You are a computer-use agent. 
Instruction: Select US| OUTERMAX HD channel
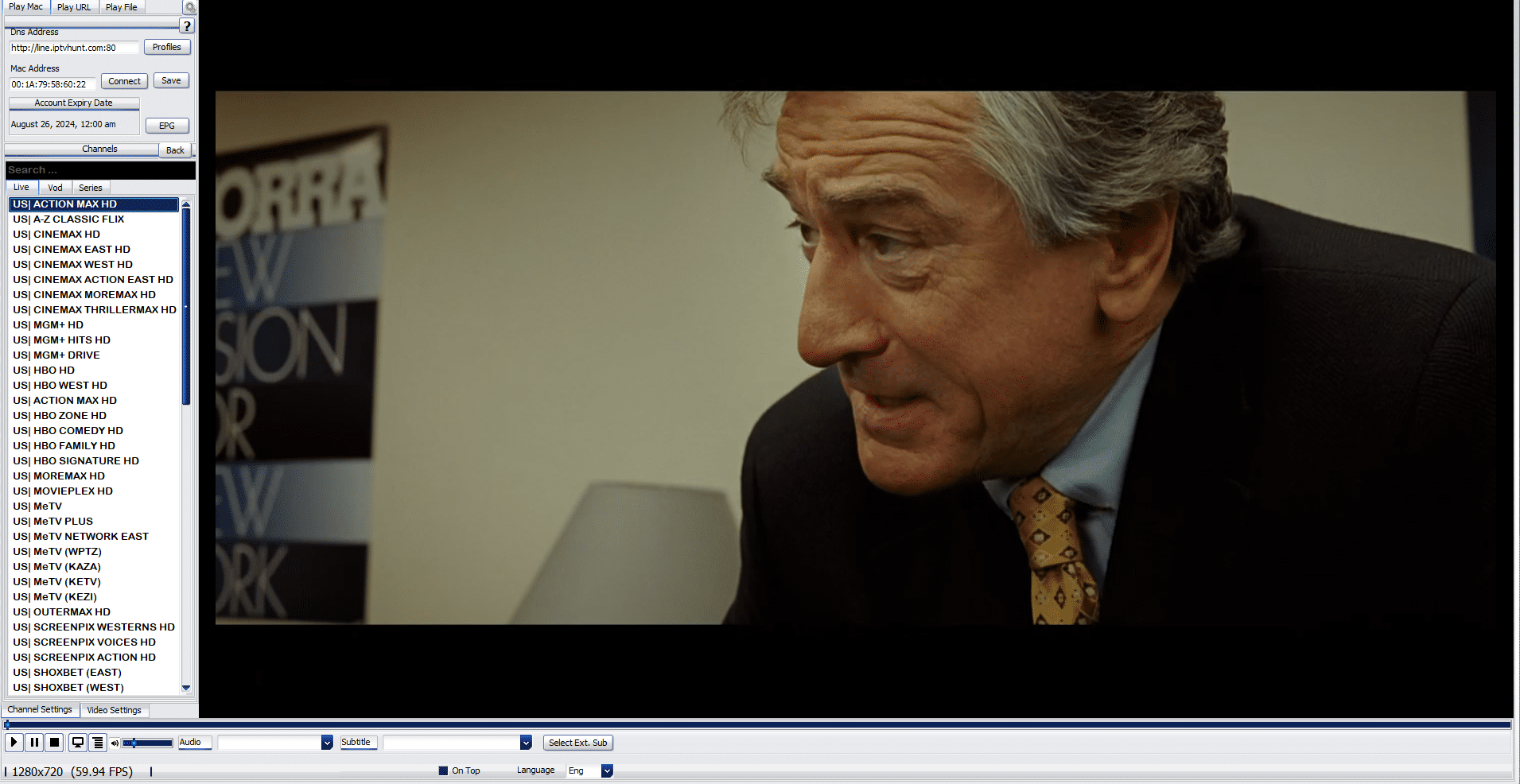point(94,612)
